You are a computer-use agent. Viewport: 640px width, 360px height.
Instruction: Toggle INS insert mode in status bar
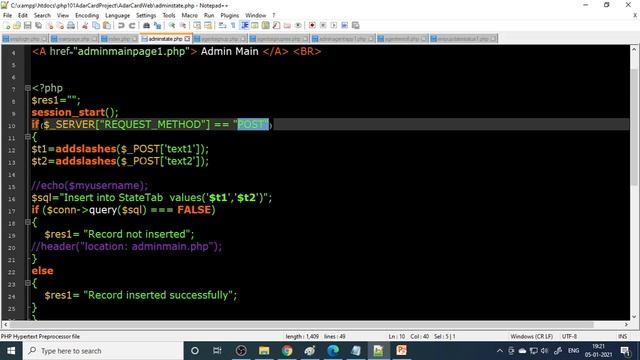(x=622, y=336)
